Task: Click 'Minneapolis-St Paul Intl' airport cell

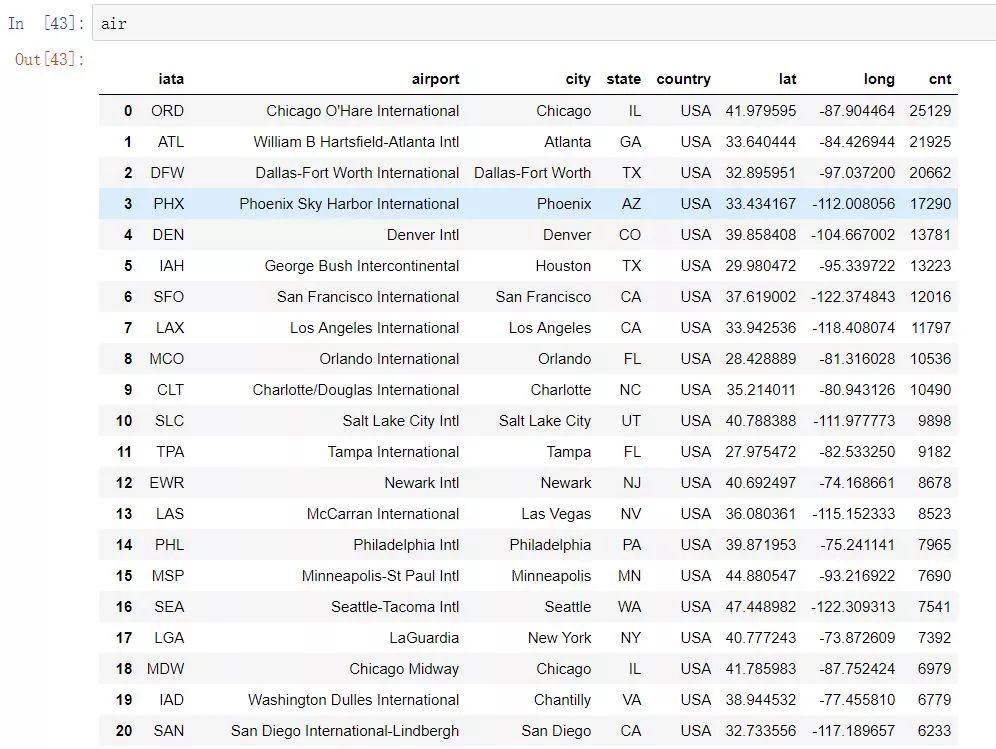Action: point(380,576)
